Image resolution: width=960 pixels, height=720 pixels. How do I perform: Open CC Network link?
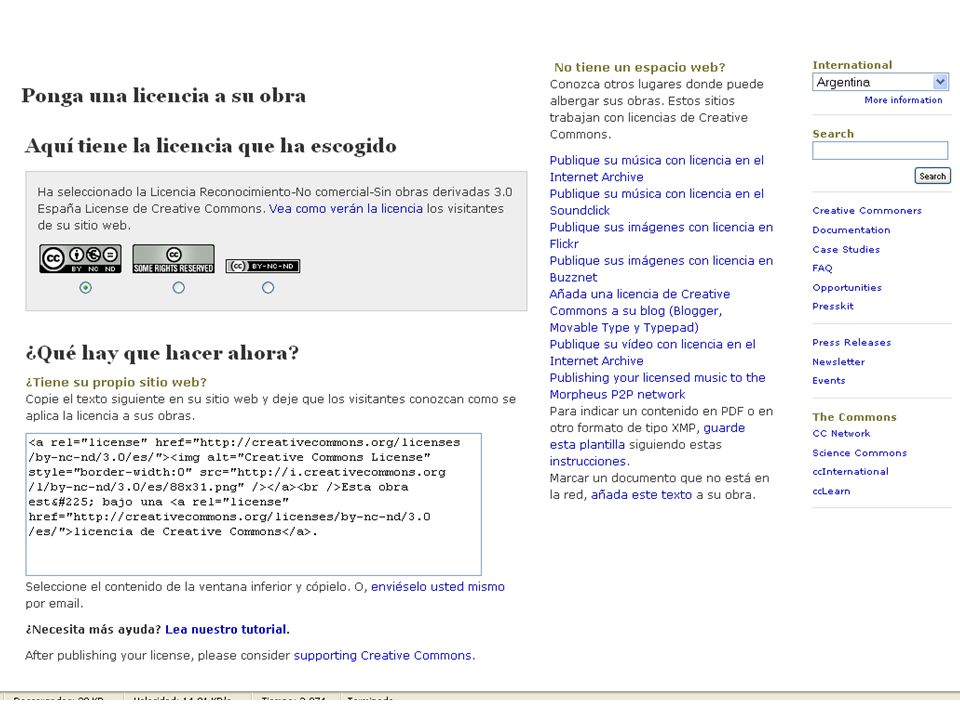click(841, 433)
